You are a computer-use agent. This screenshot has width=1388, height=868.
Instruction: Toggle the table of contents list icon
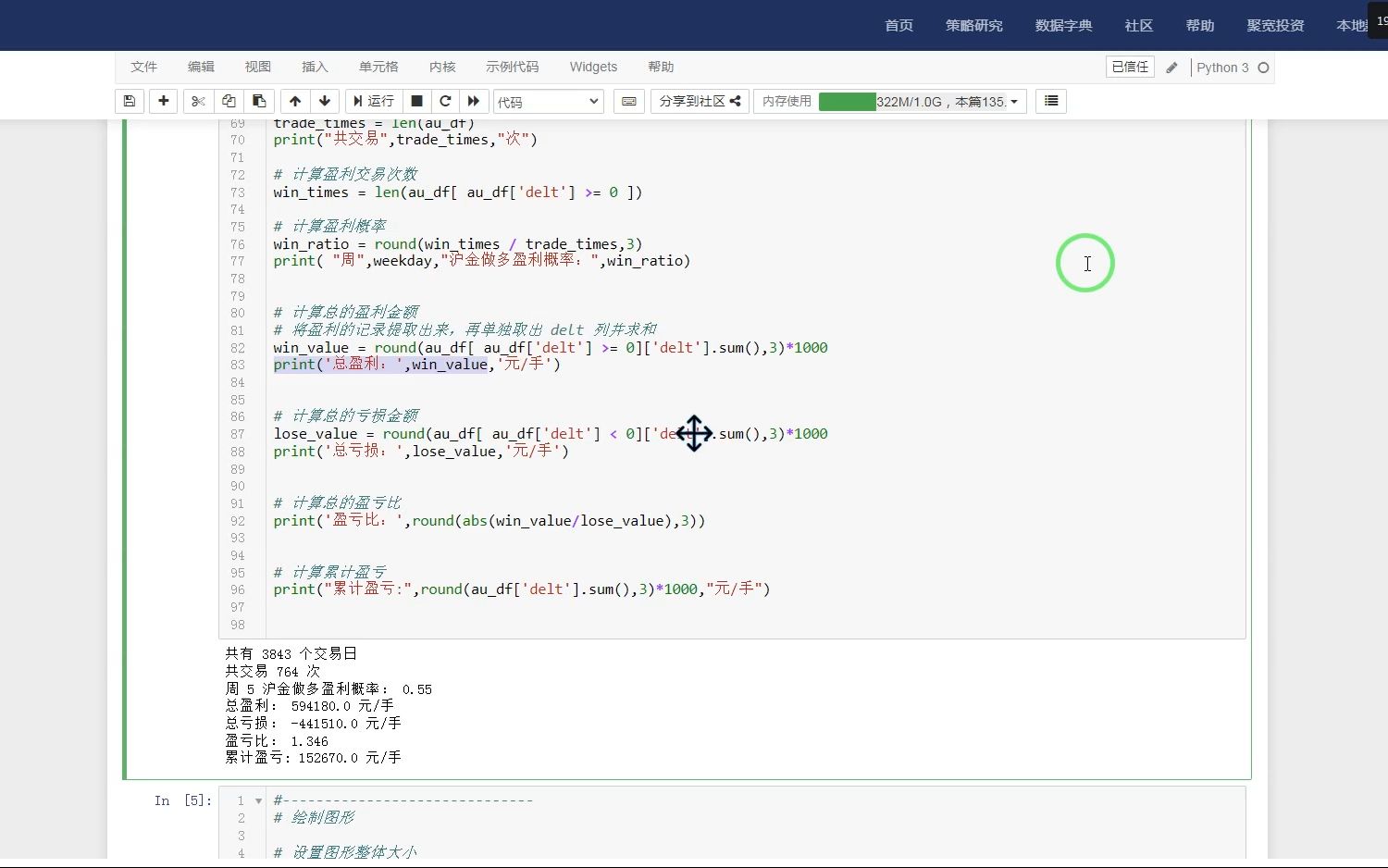(1051, 101)
